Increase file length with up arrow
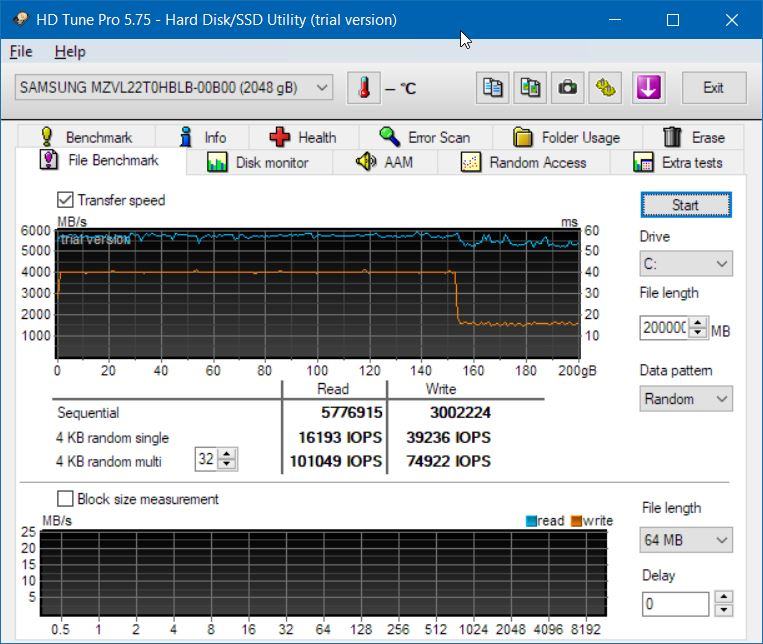The height and width of the screenshot is (644, 763). point(698,322)
